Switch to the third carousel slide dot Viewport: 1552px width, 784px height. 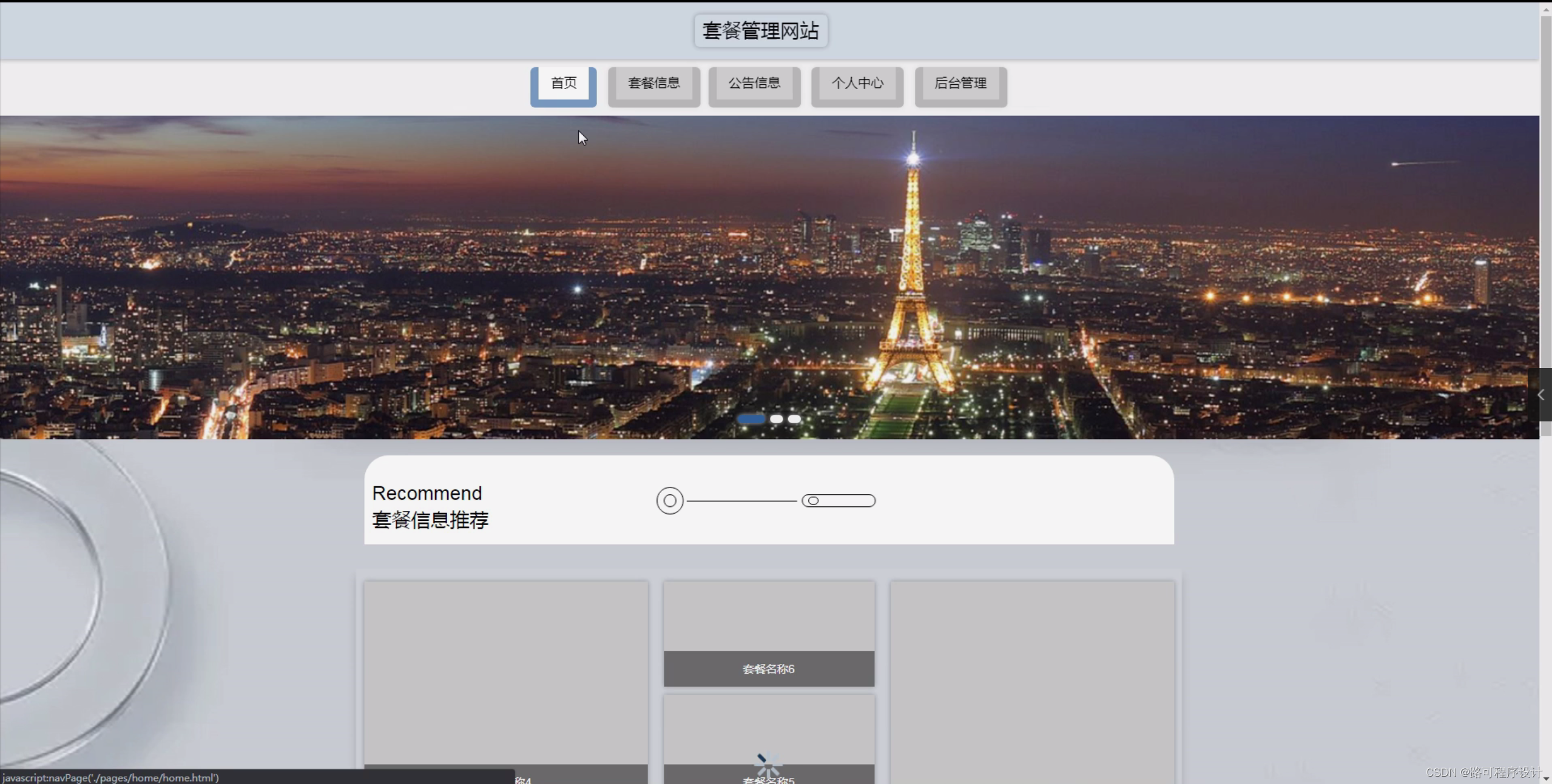click(x=794, y=419)
